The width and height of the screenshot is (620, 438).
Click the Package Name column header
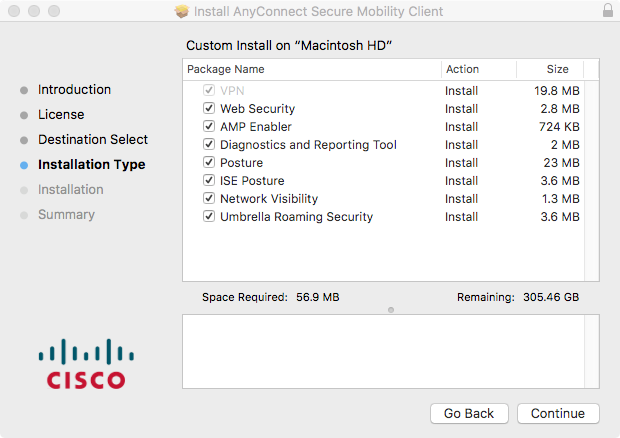click(x=312, y=69)
